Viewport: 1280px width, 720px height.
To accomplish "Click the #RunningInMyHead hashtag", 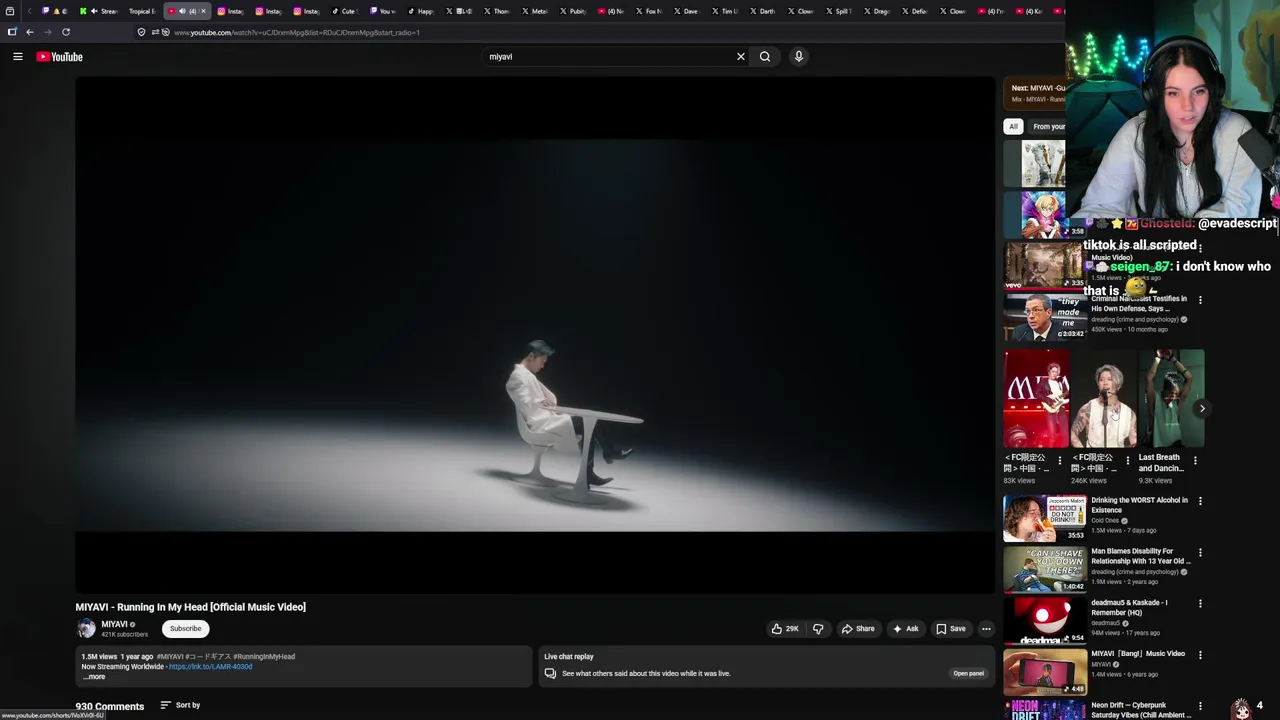I will [264, 657].
